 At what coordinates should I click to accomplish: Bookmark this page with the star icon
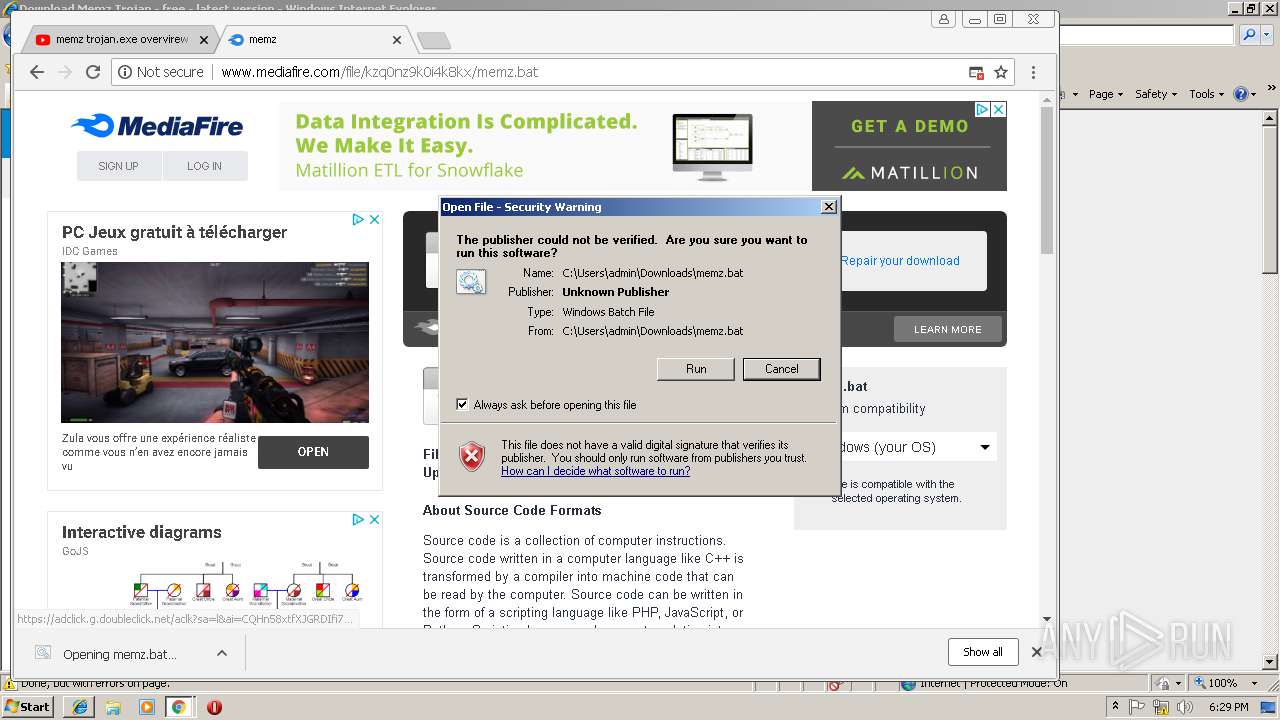[x=1000, y=72]
